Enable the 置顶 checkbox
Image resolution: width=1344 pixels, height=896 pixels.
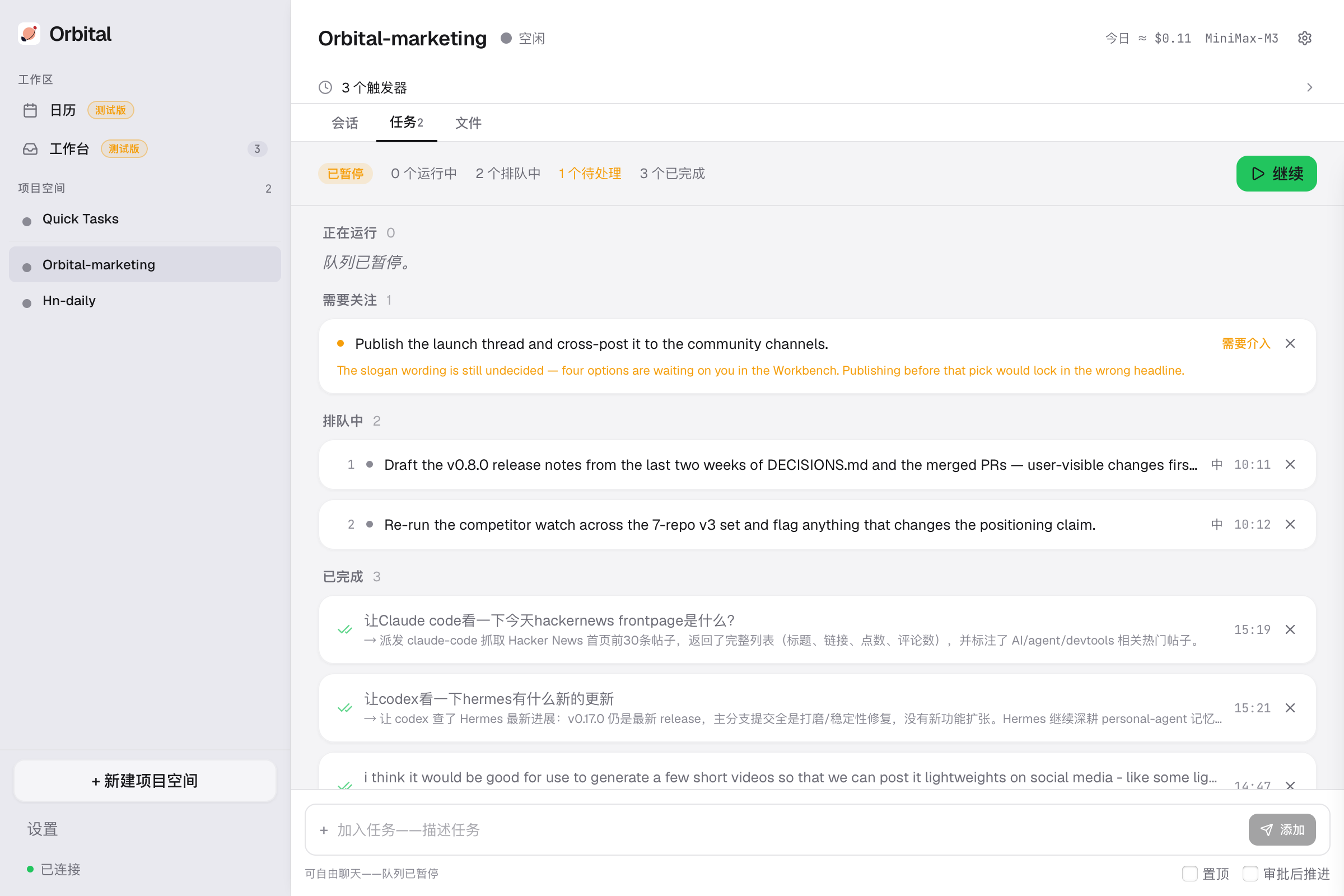click(1189, 874)
